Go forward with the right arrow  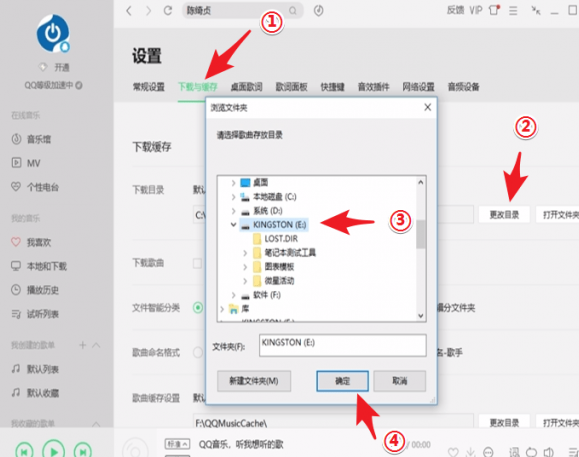click(148, 11)
